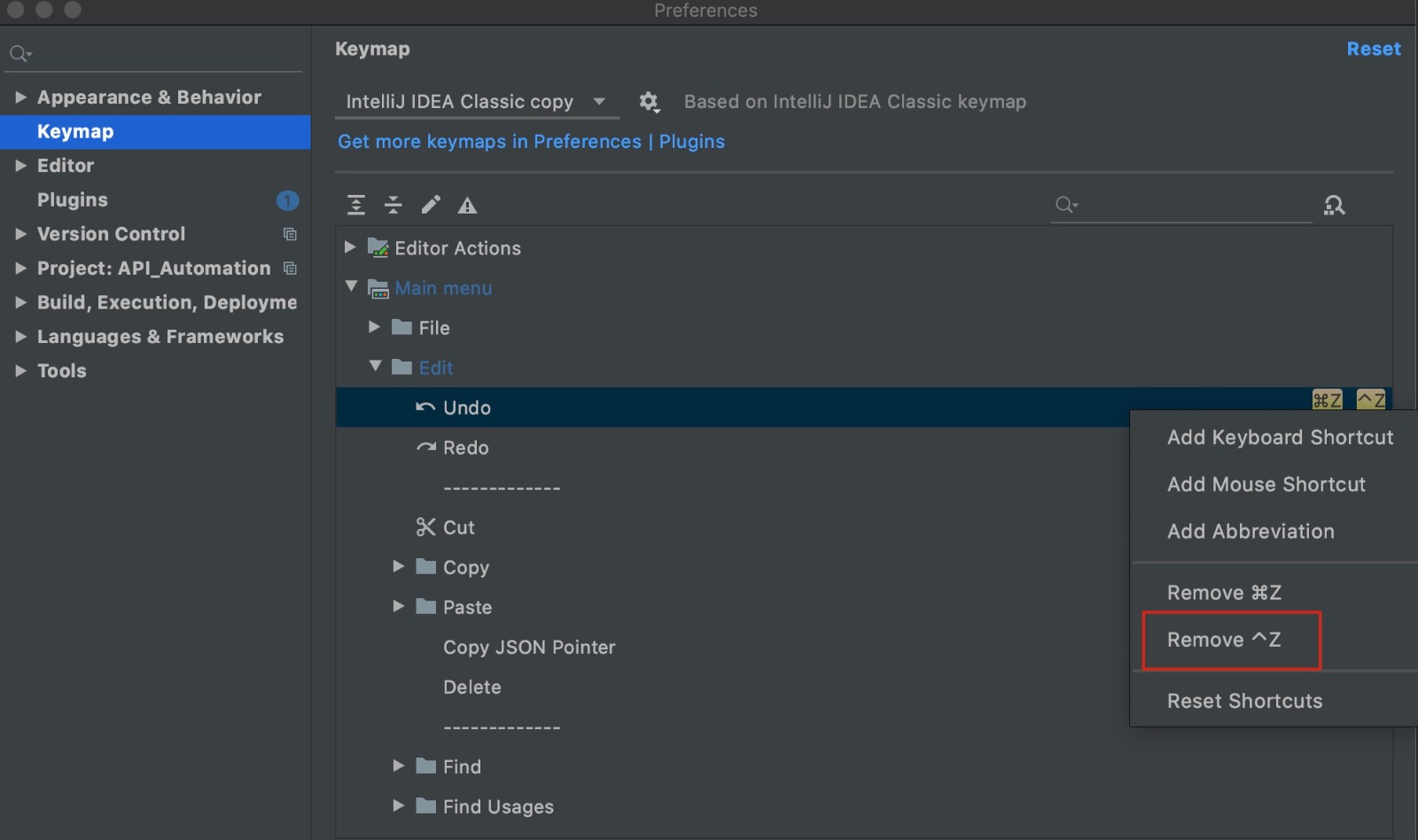Select Remove ⌘Z from context menu

[1274, 593]
